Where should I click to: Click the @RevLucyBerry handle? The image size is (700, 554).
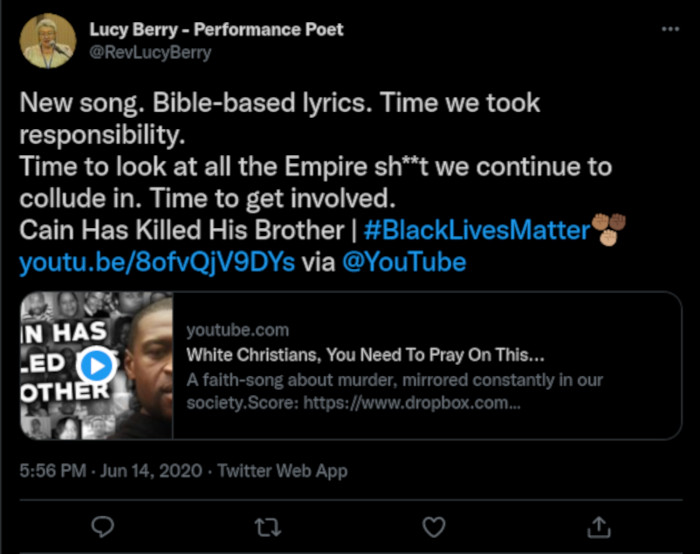(x=150, y=52)
